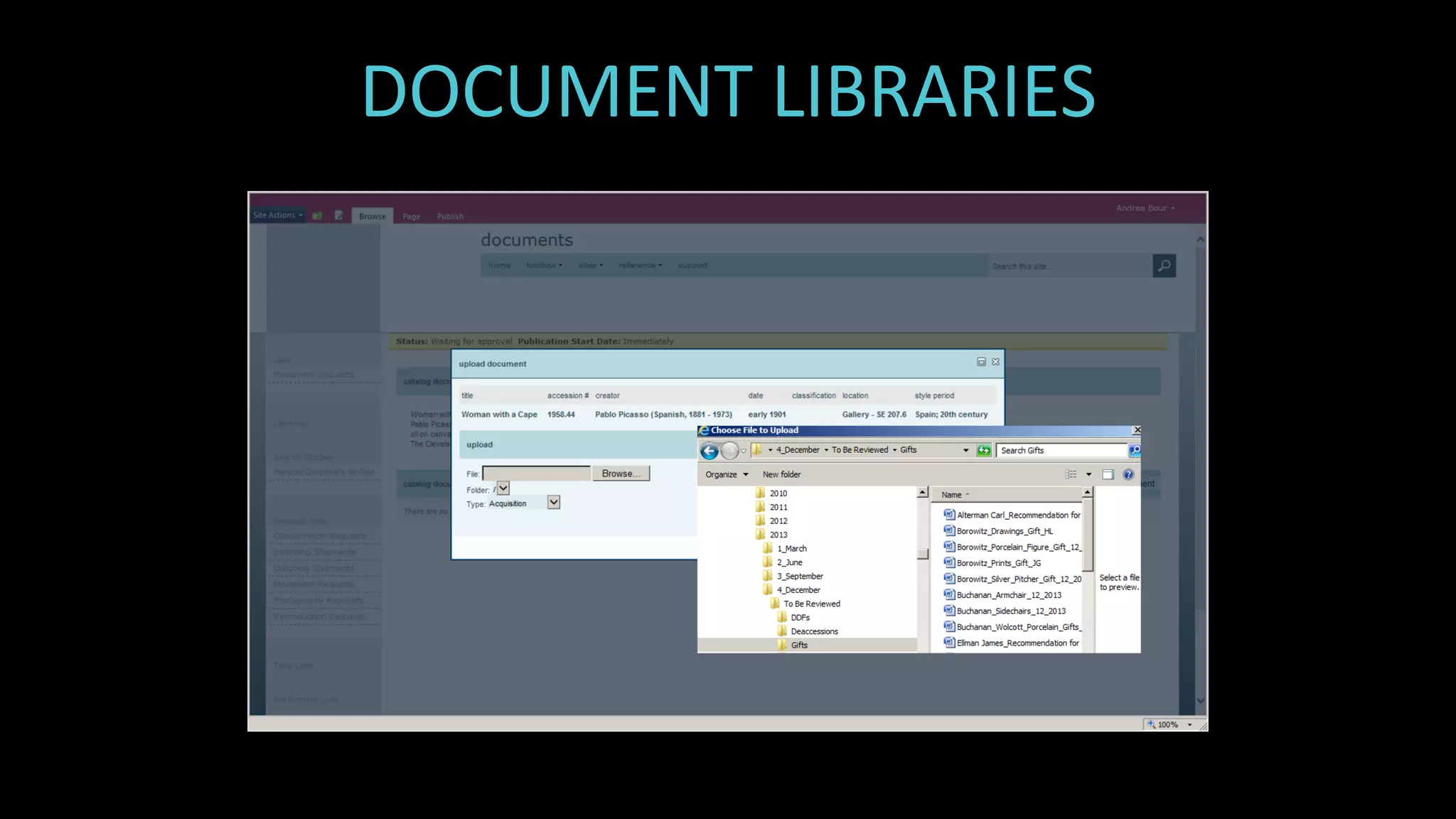
Task: Click the Browse... button
Action: click(x=621, y=473)
